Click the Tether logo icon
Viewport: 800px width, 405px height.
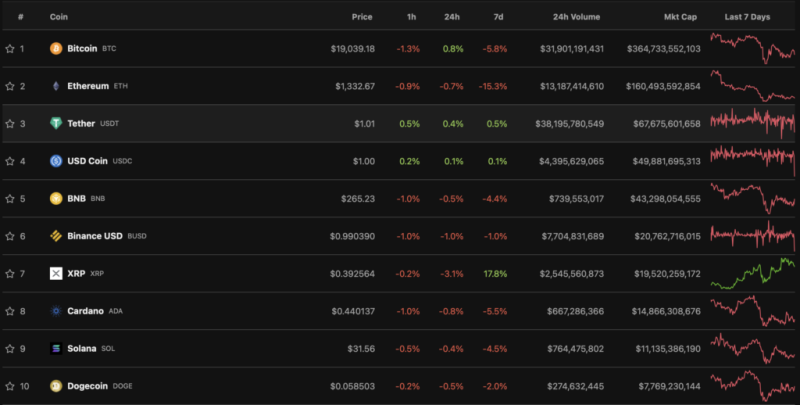(56, 123)
